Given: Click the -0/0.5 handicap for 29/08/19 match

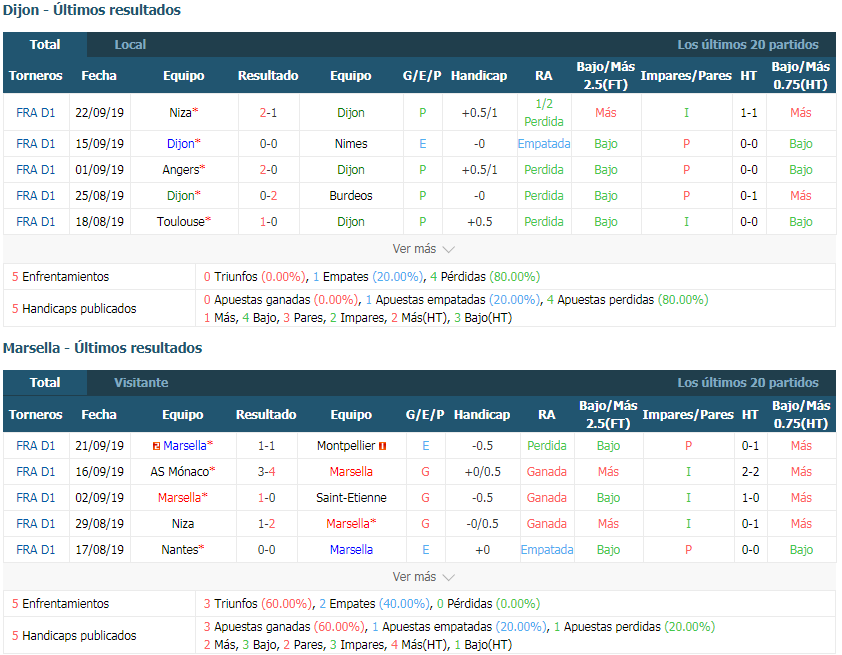Looking at the screenshot, I should 482,524.
